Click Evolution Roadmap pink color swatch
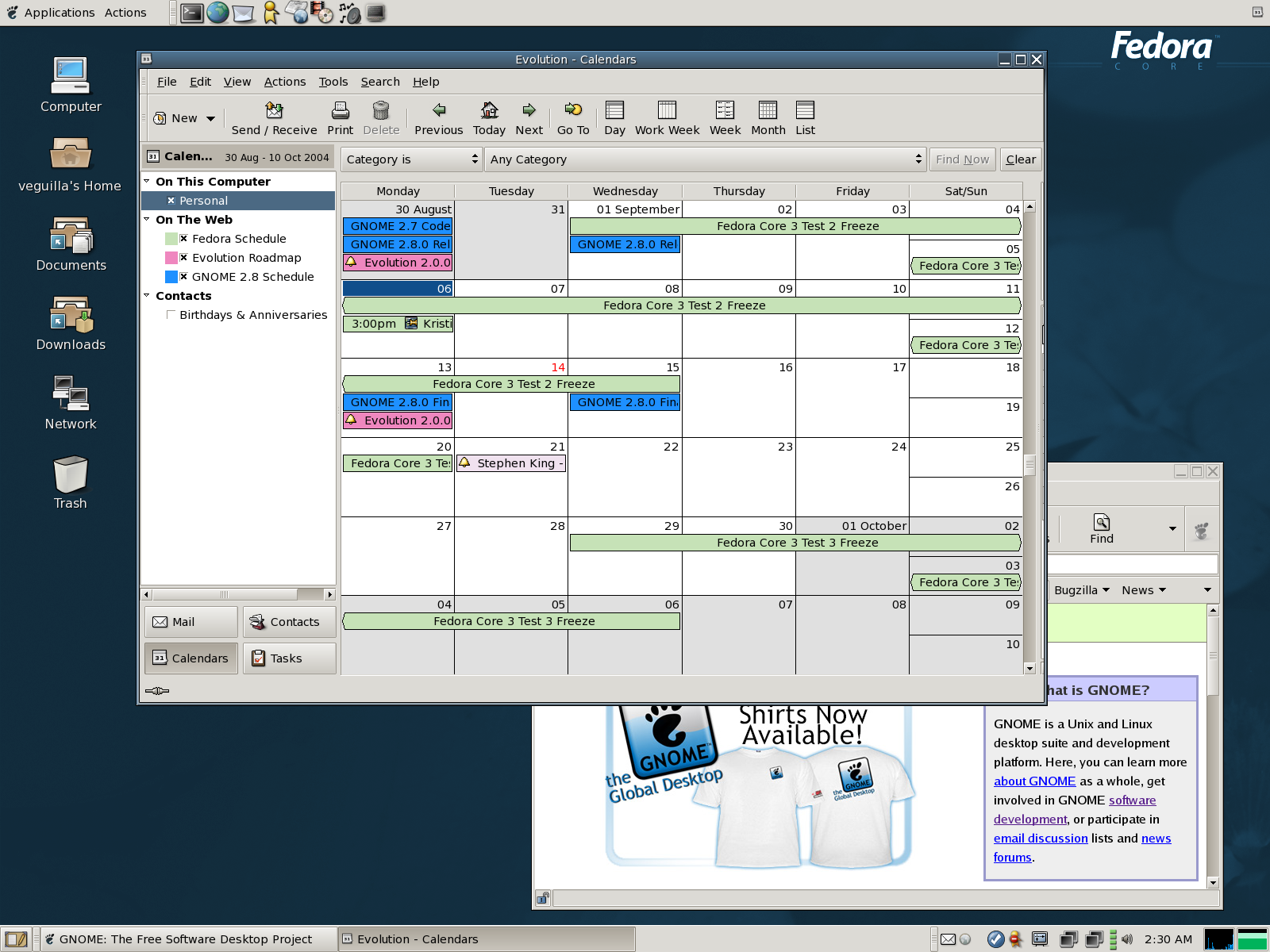This screenshot has width=1270, height=952. pyautogui.click(x=171, y=258)
